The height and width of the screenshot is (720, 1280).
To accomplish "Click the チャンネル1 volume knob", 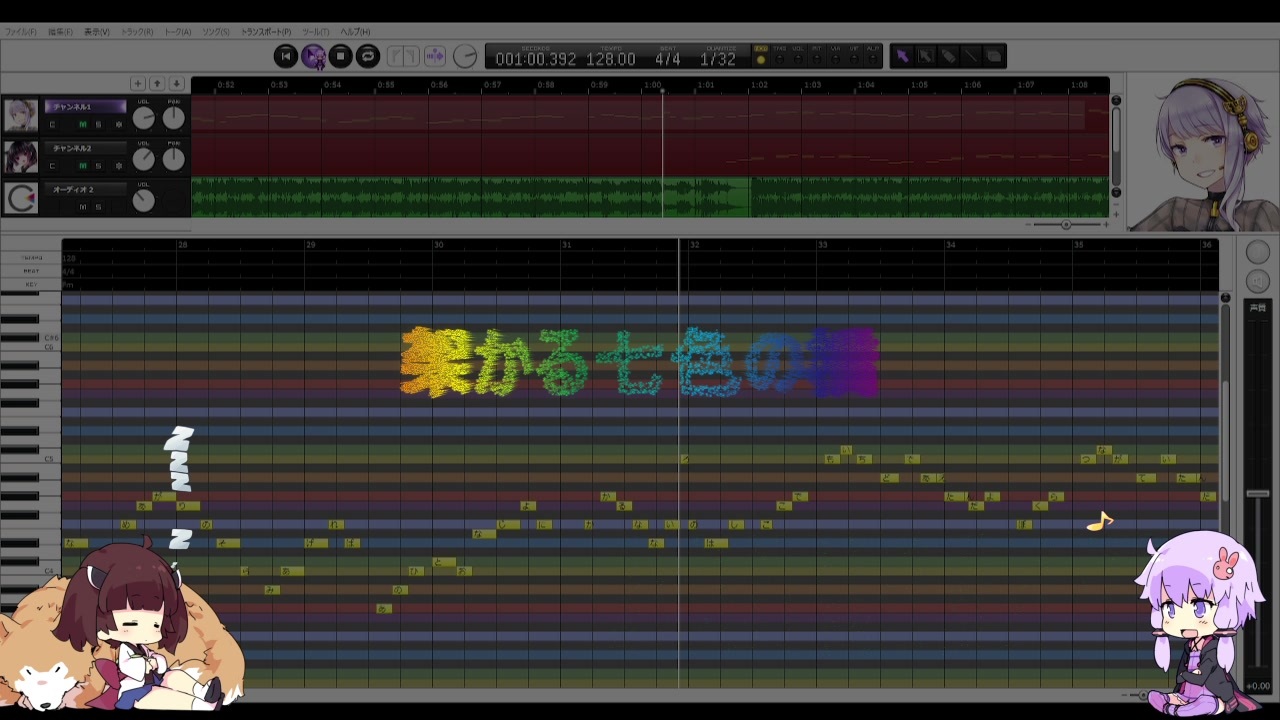I will pos(144,119).
